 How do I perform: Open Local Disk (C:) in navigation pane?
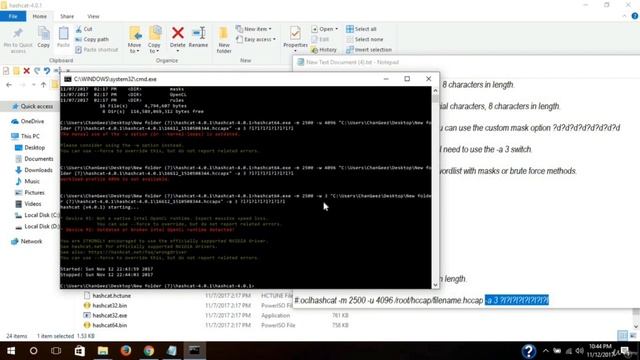36,215
